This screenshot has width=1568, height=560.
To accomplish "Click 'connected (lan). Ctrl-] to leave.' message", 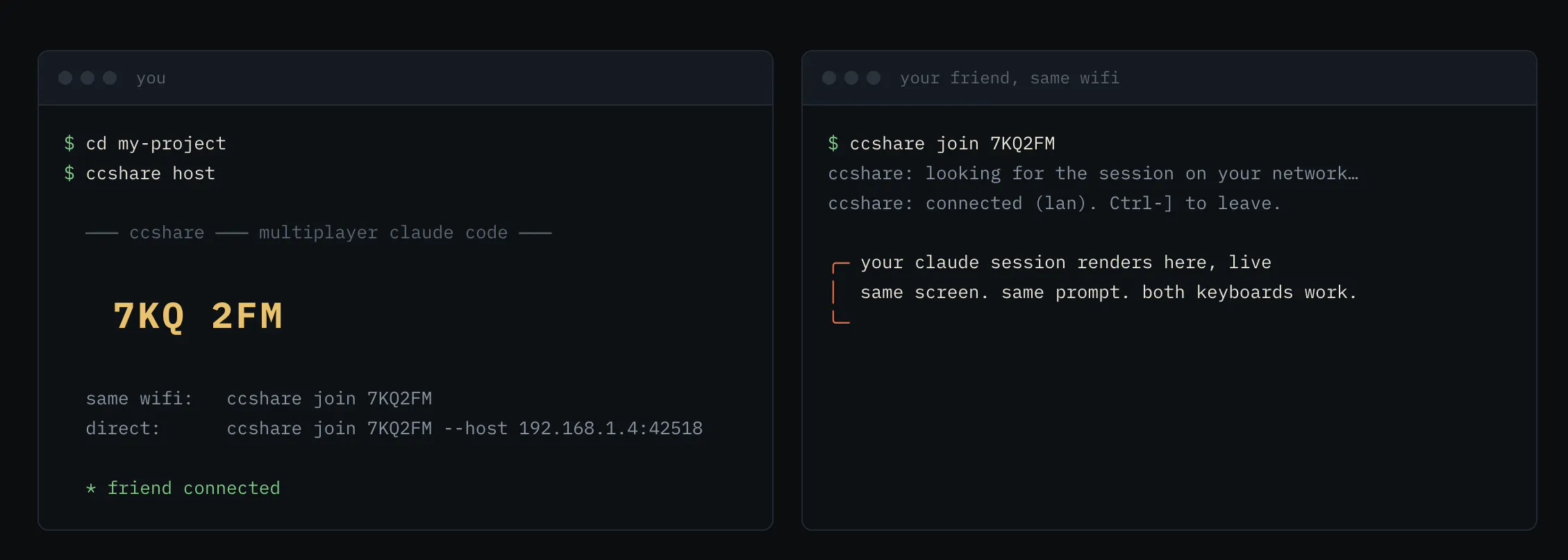I will 1103,203.
